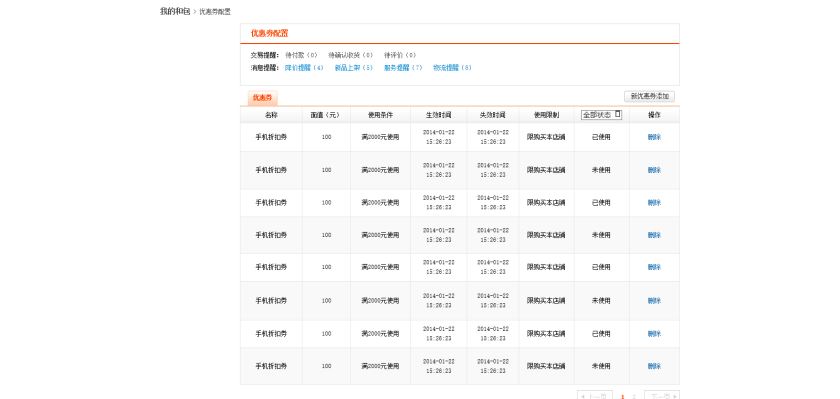Open 新品上架 (5) message link
The height and width of the screenshot is (399, 840).
click(x=354, y=68)
